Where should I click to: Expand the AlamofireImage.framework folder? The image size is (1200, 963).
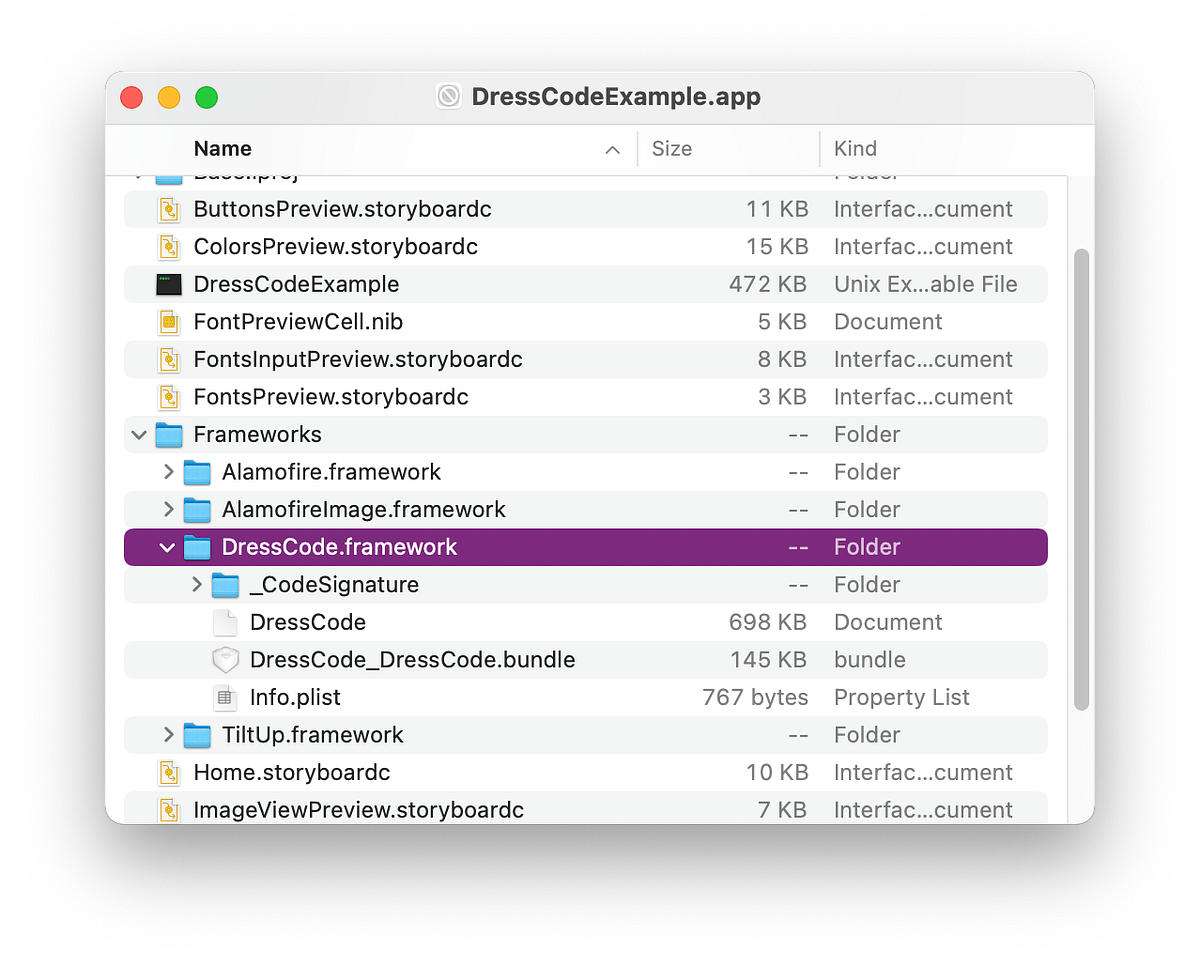168,509
